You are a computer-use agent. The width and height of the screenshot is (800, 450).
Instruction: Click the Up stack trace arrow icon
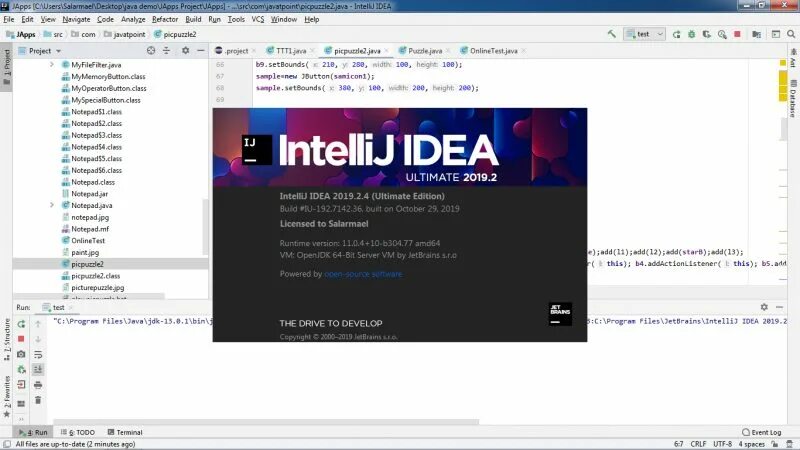click(38, 324)
